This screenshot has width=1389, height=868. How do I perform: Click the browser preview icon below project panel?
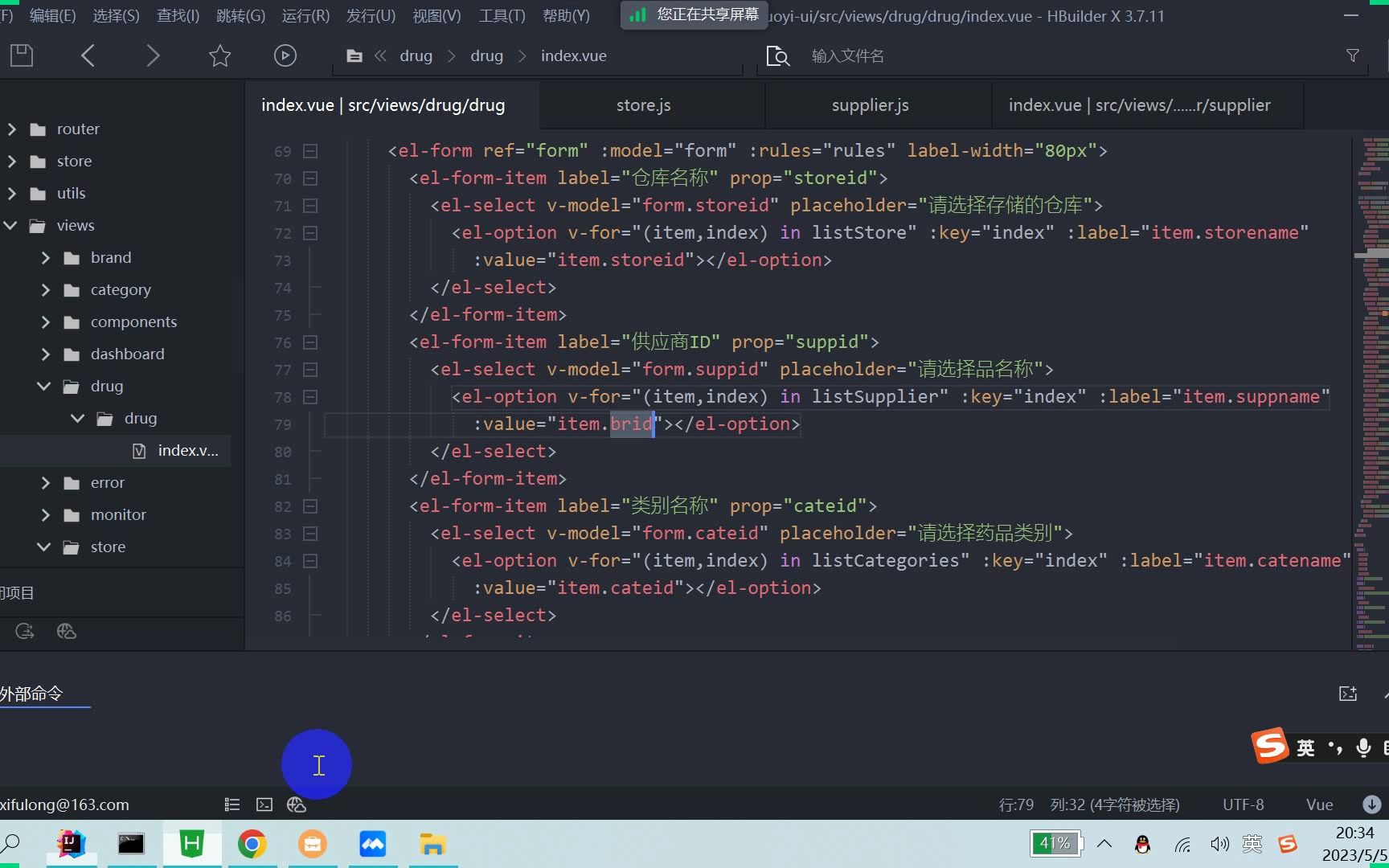67,632
